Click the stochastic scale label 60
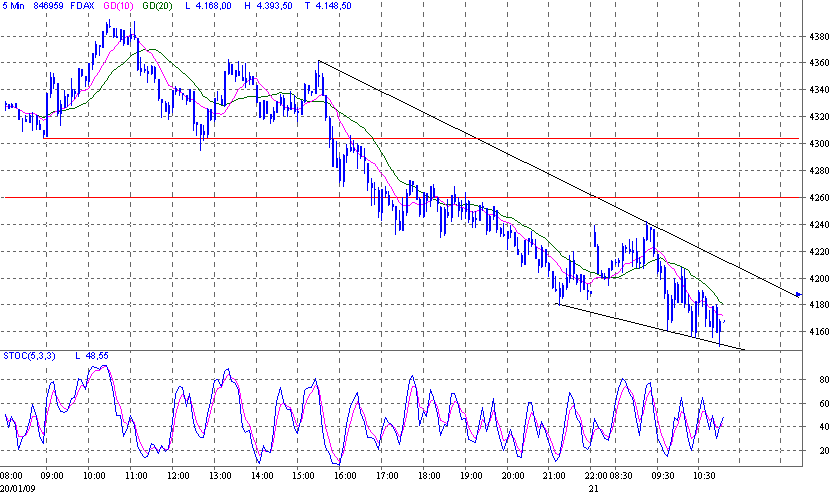The image size is (833, 496). [824, 404]
